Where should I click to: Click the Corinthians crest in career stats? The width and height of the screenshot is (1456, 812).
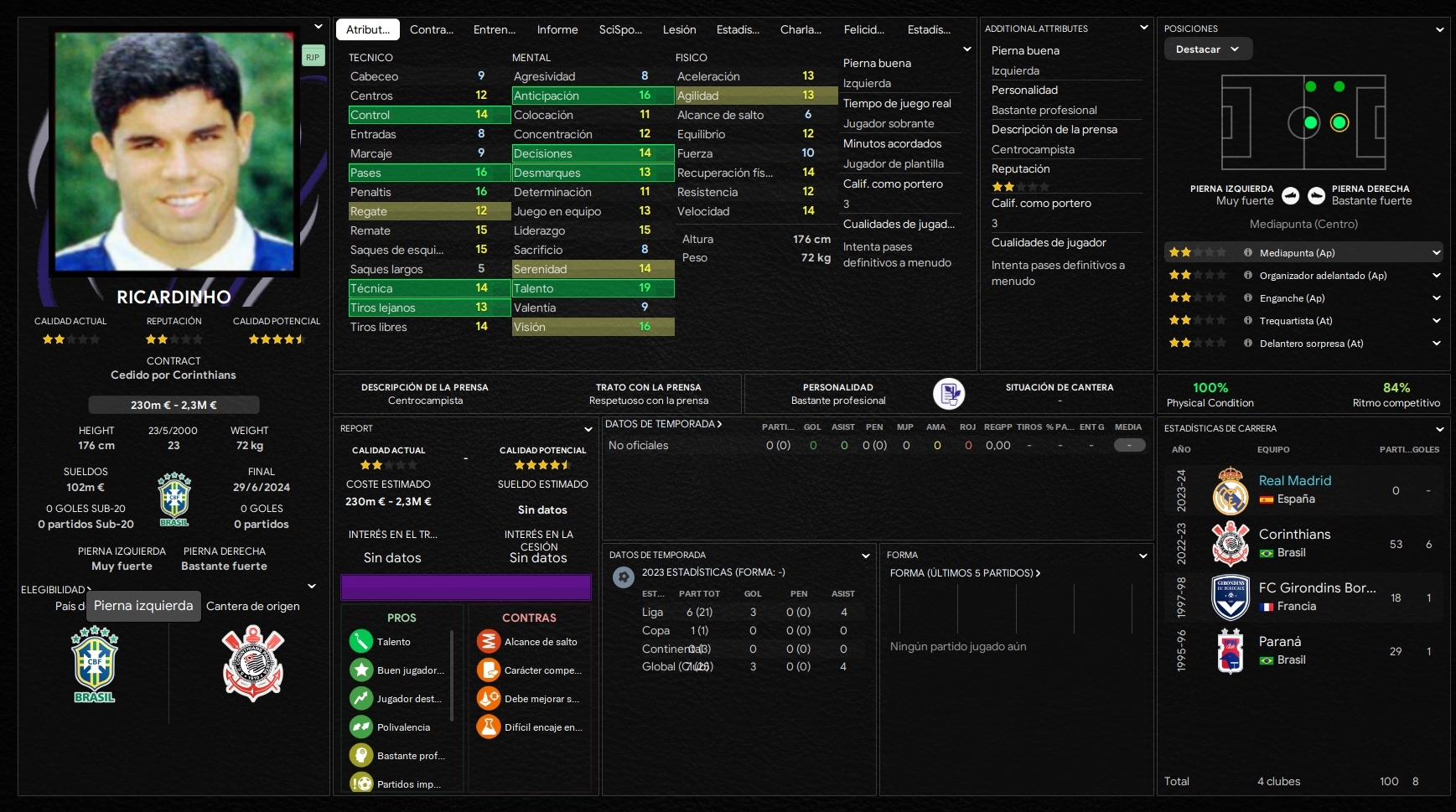[1231, 544]
